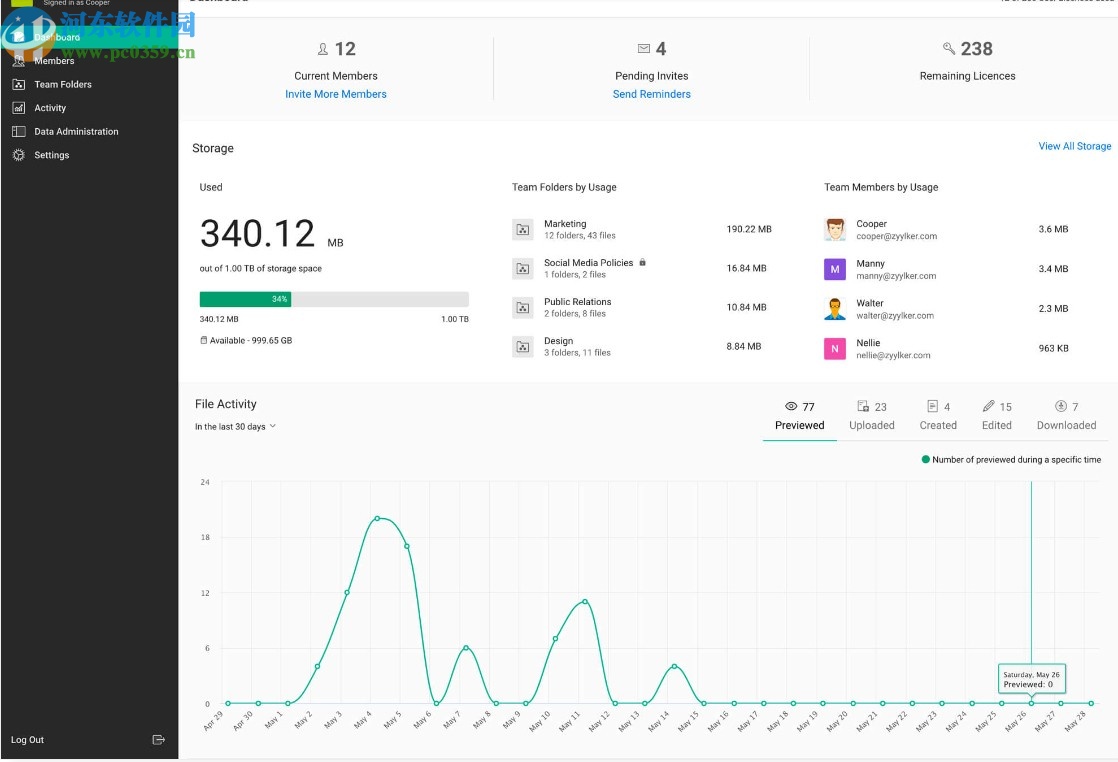Click the Data Administration sidebar icon
Viewport: 1118px width, 762px height.
(x=18, y=131)
